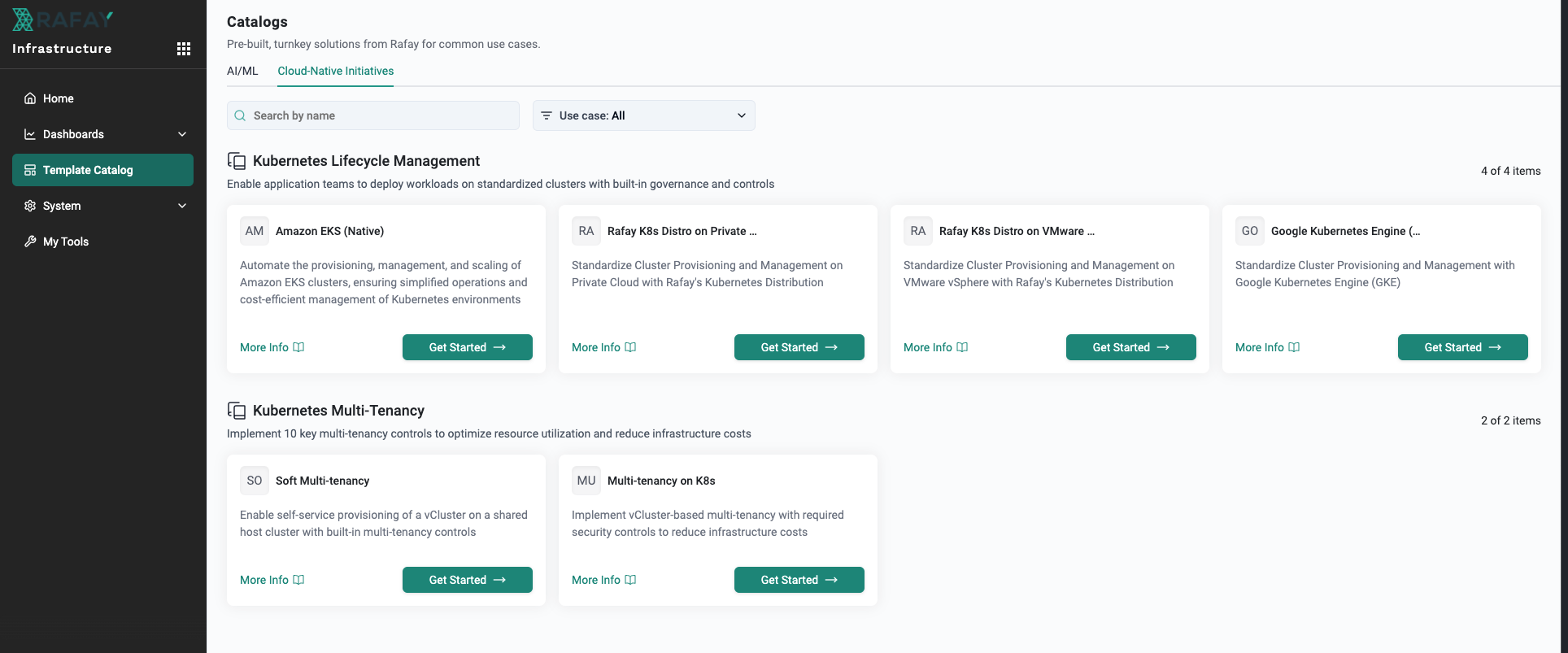Viewport: 1568px width, 653px height.
Task: Click the GO badge on Google Kubernetes card
Action: click(1250, 231)
